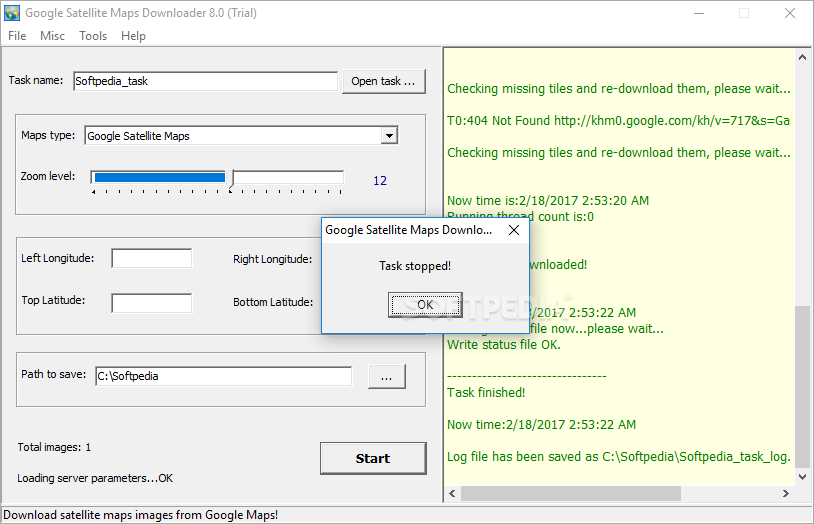This screenshot has height=524, width=814.
Task: Click the browse ... button beside Path to save
Action: [387, 377]
